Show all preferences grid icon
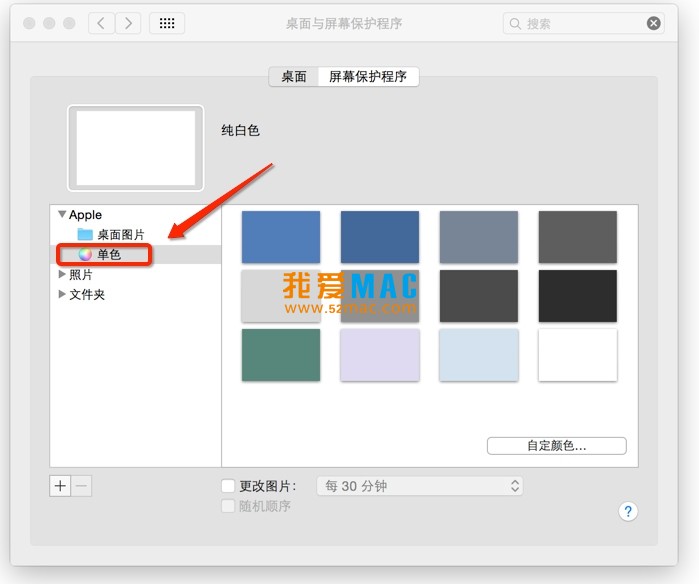The image size is (699, 584). coord(167,23)
